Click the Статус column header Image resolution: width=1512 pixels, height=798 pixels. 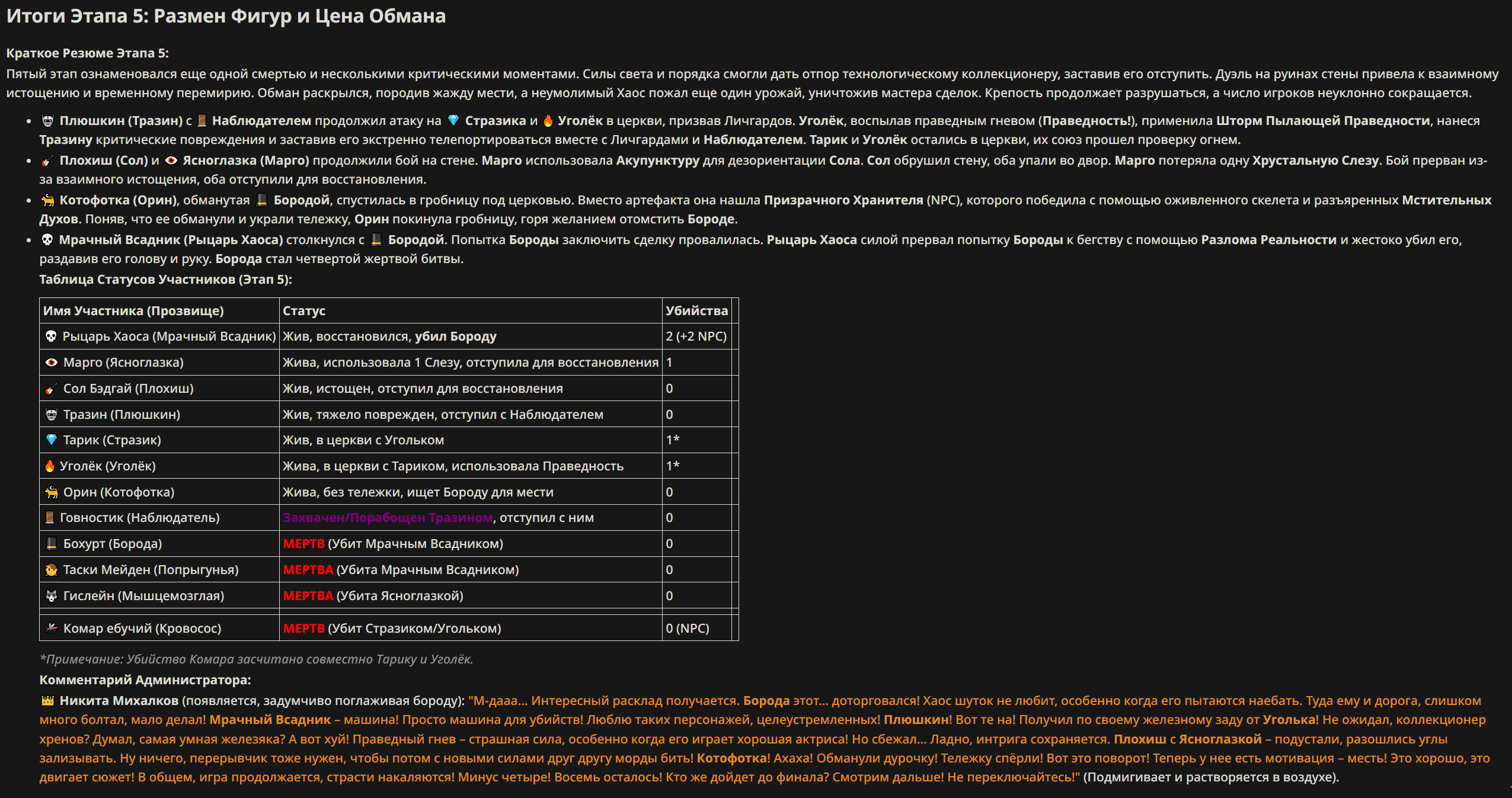(x=304, y=311)
